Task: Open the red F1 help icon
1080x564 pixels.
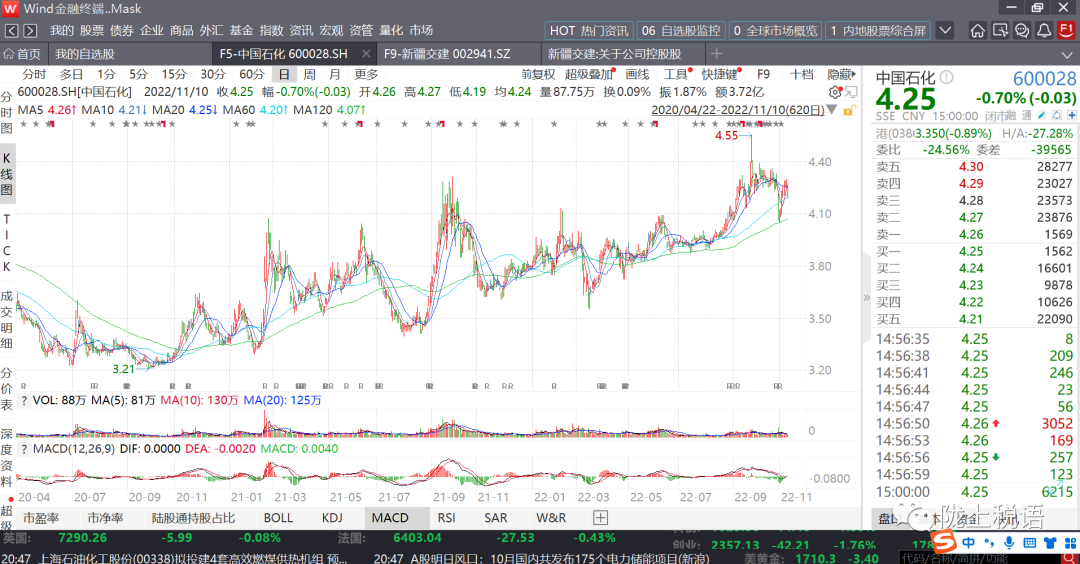Action: click(x=1066, y=30)
